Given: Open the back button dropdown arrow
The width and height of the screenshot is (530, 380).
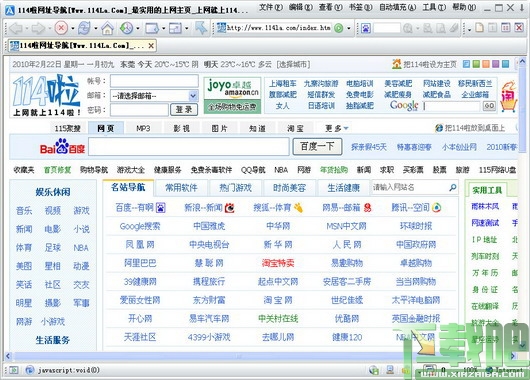Looking at the screenshot, I should [26, 28].
